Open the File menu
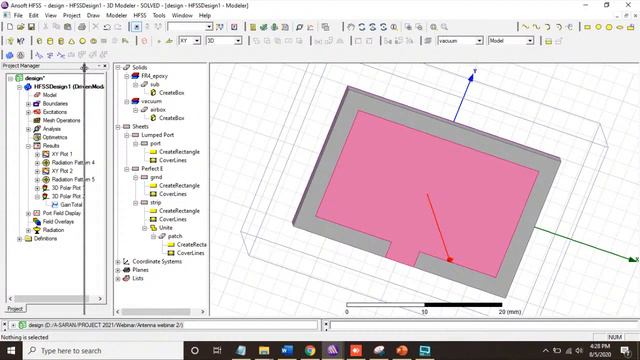640x360 pixels. (x=18, y=16)
